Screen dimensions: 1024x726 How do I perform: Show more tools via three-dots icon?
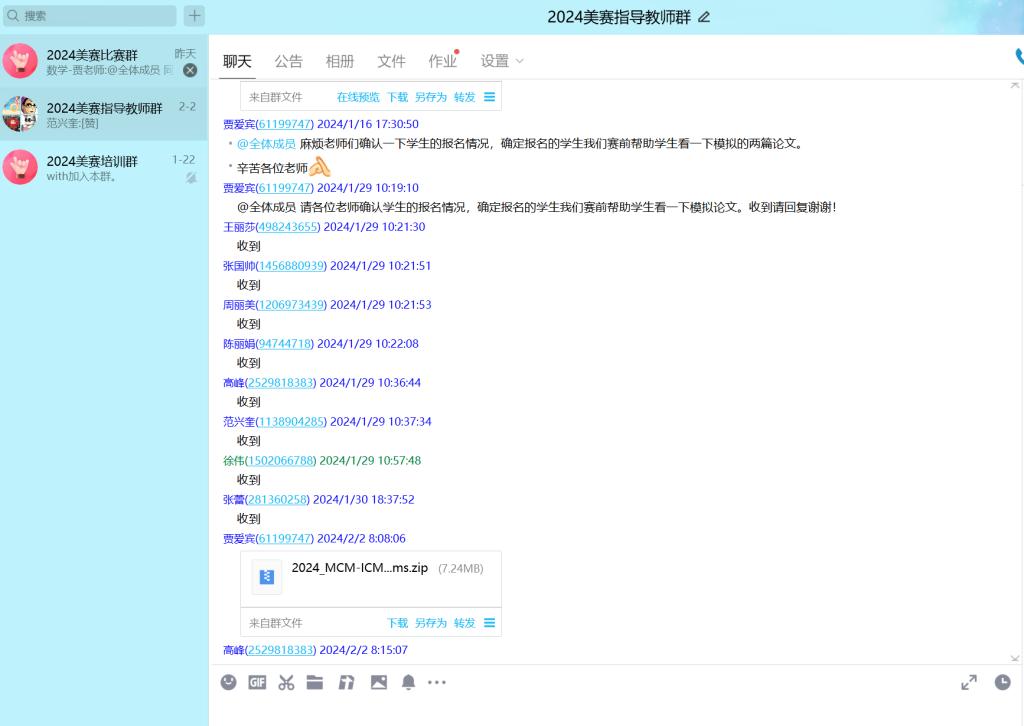click(437, 682)
